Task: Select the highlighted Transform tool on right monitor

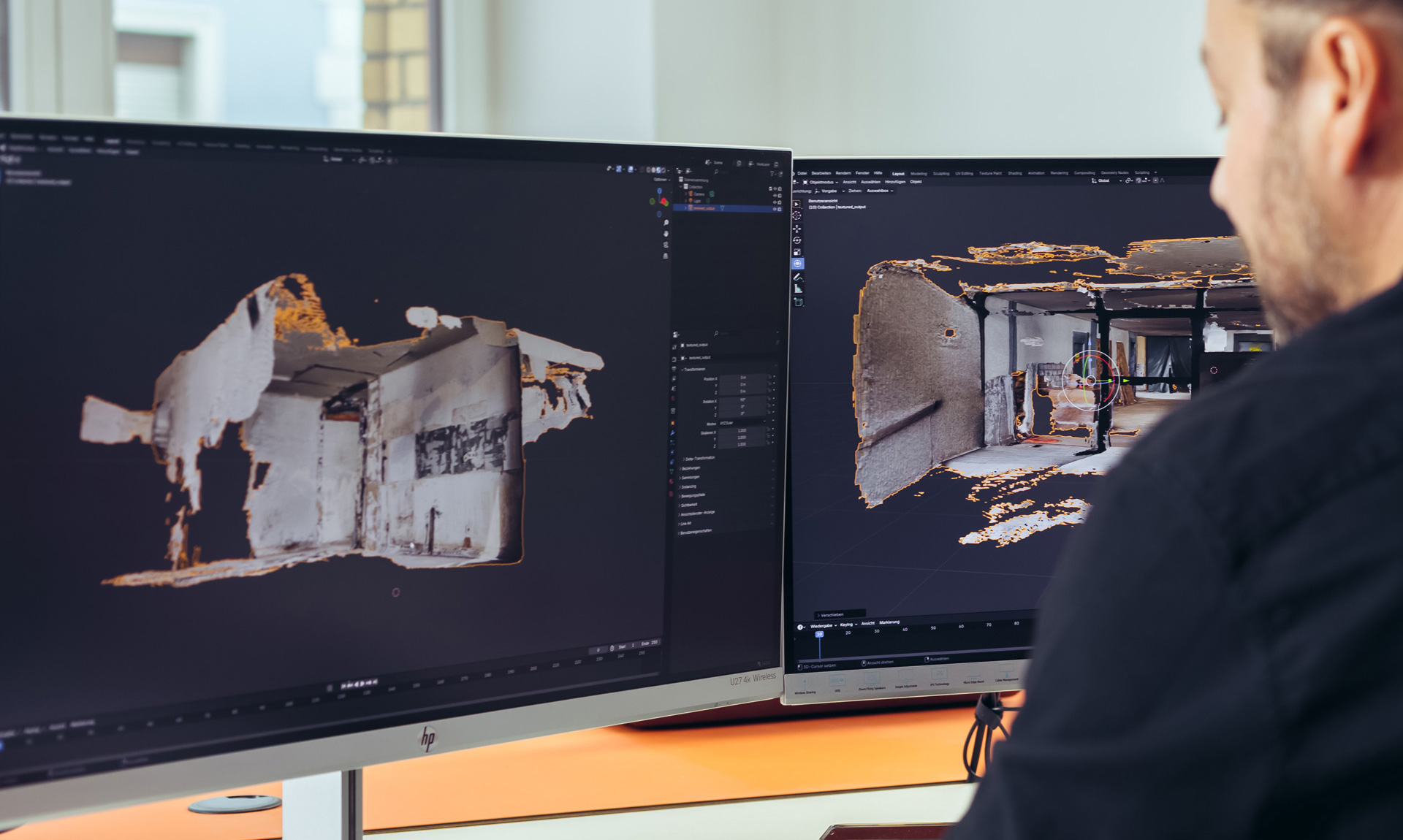Action: pos(797,263)
